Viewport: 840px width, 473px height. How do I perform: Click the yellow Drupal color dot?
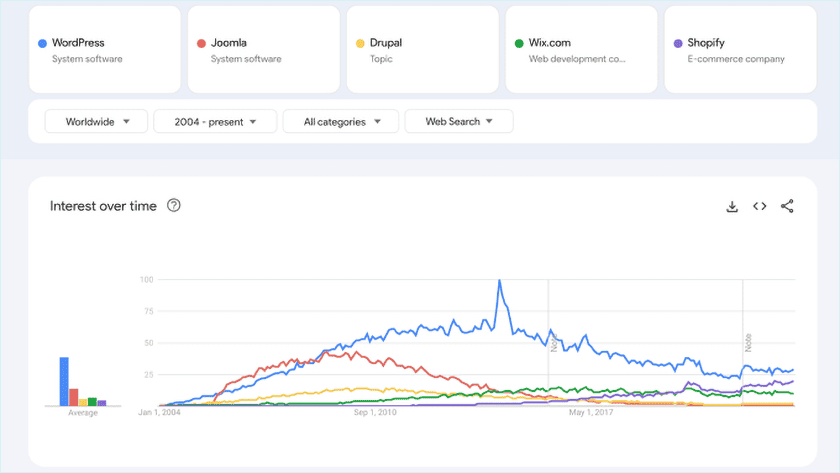pyautogui.click(x=360, y=43)
